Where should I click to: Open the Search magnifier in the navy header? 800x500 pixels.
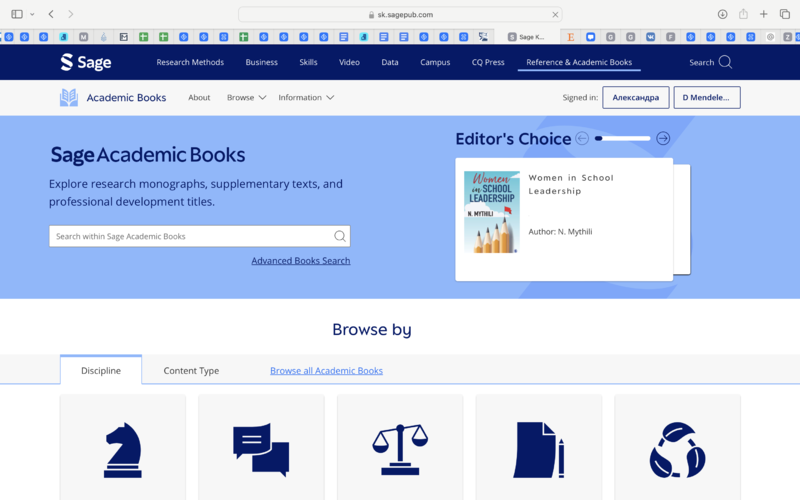coord(725,62)
